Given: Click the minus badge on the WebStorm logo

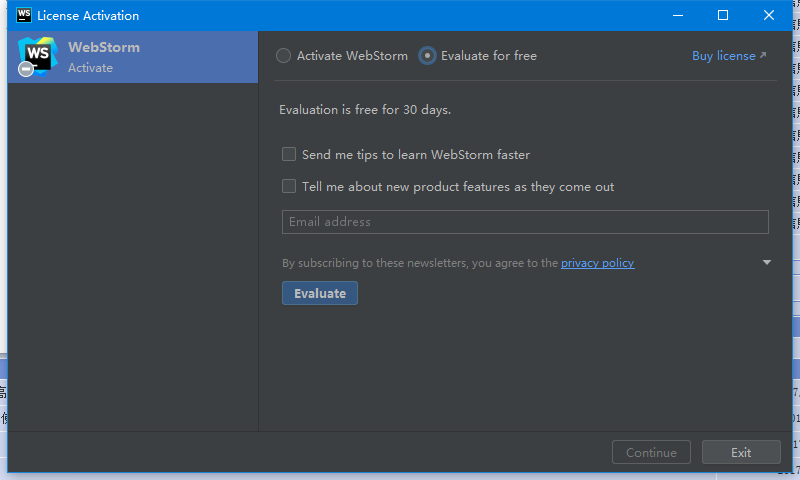Looking at the screenshot, I should pyautogui.click(x=26, y=70).
